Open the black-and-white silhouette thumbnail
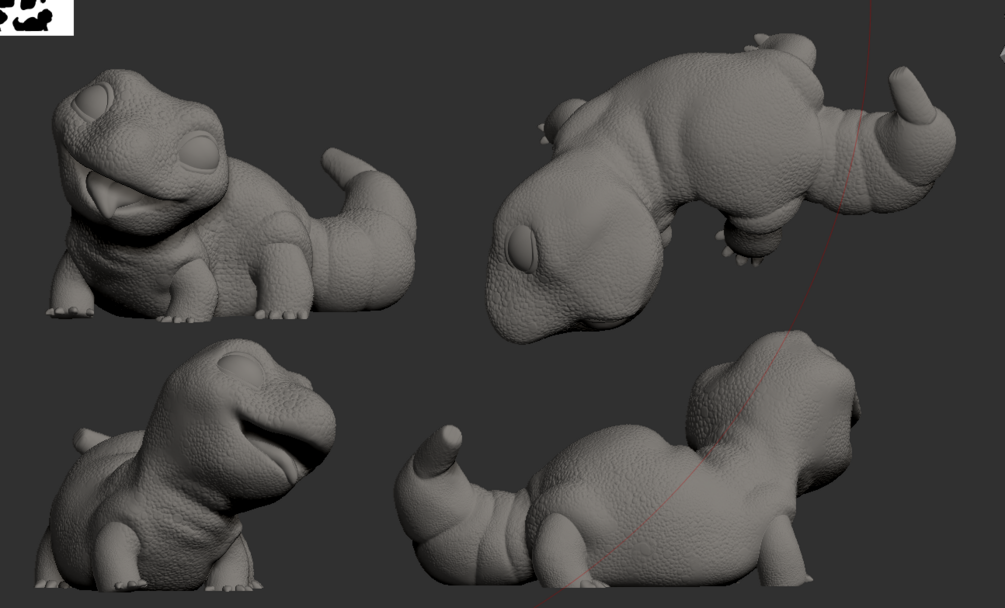Image resolution: width=1005 pixels, height=608 pixels. (x=37, y=17)
